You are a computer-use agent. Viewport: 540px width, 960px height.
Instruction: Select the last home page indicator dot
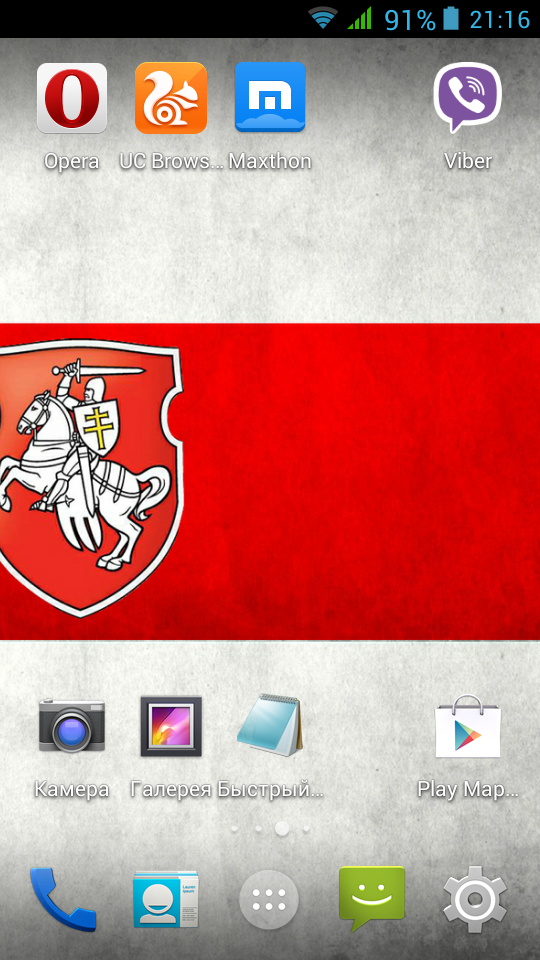pos(306,828)
